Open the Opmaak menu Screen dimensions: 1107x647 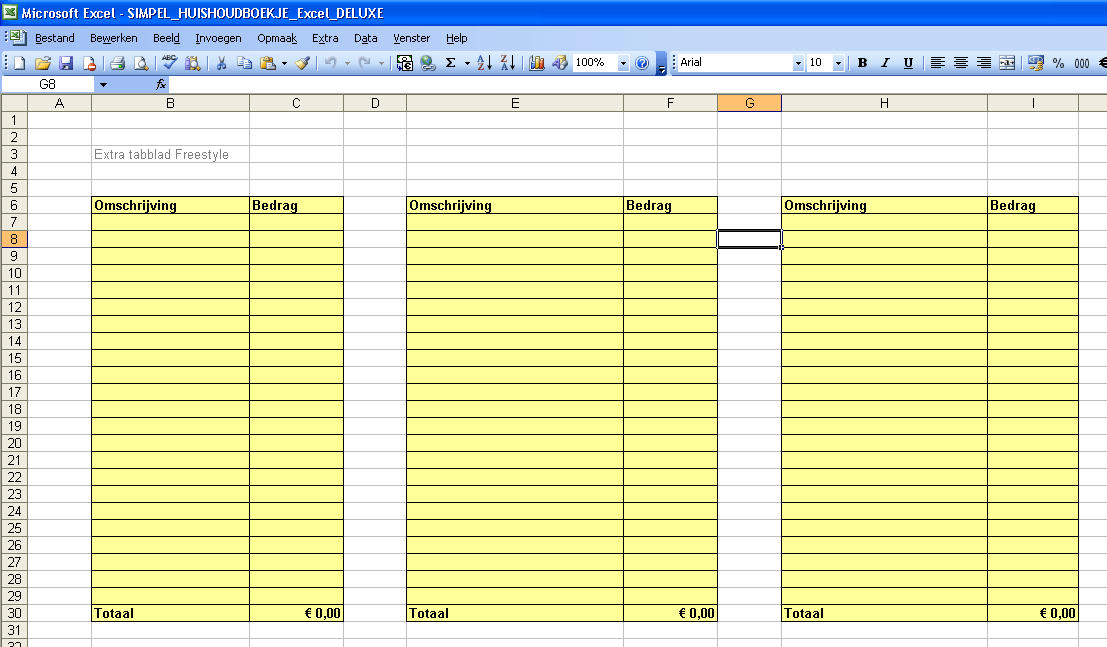pos(277,38)
